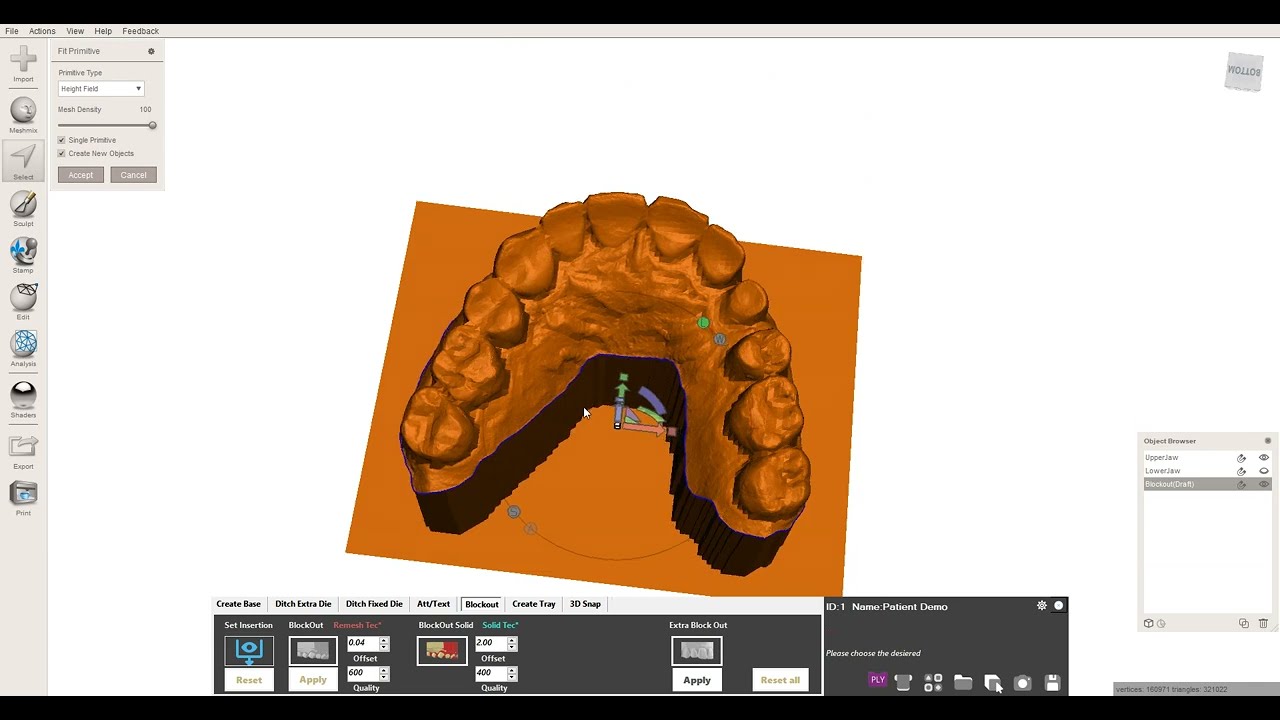The width and height of the screenshot is (1280, 720).
Task: Open the Analysis tool
Action: (x=23, y=349)
